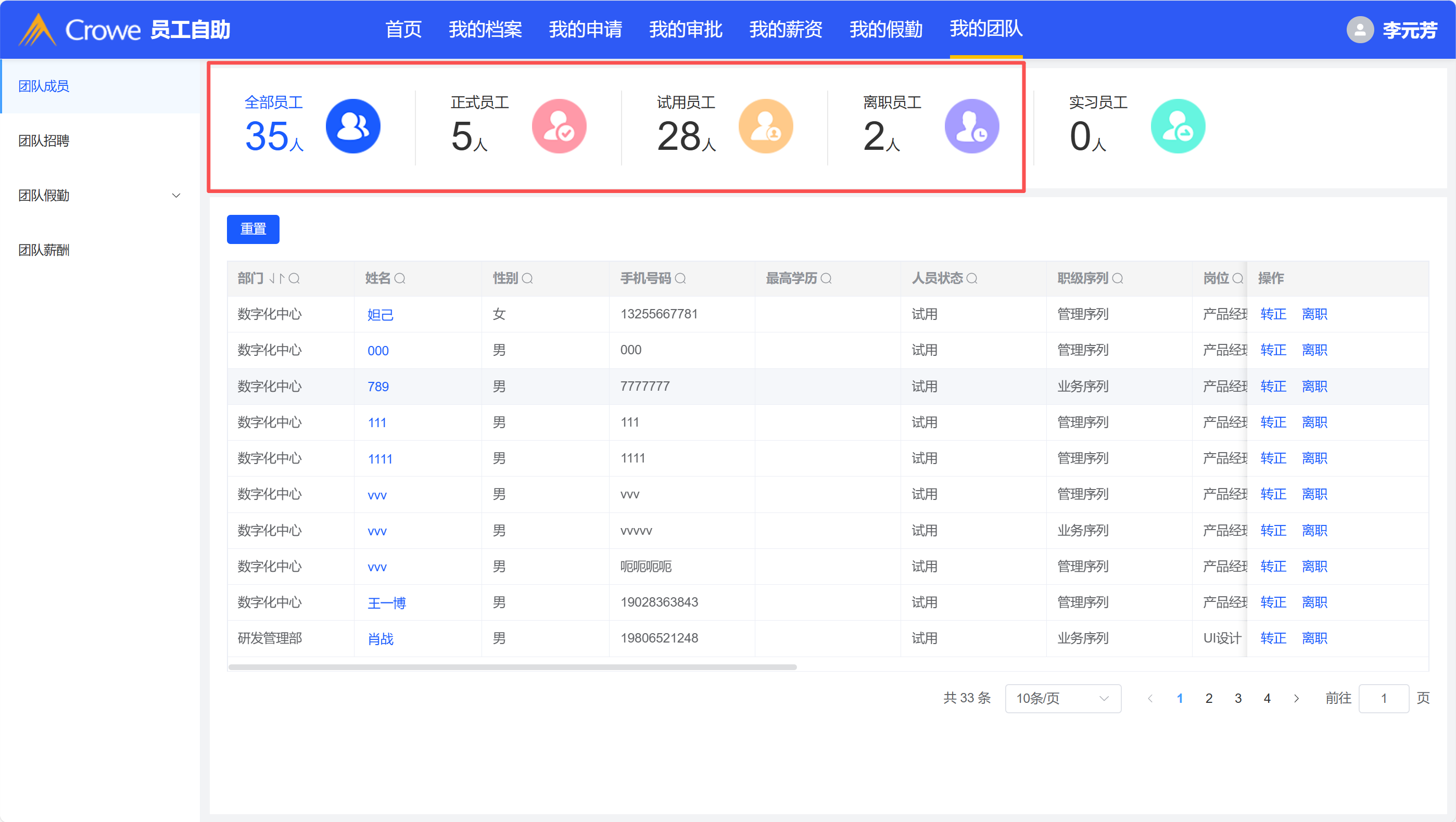This screenshot has width=1456, height=822.
Task: Expand the 团队假勤 sidebar submenu
Action: [x=176, y=196]
